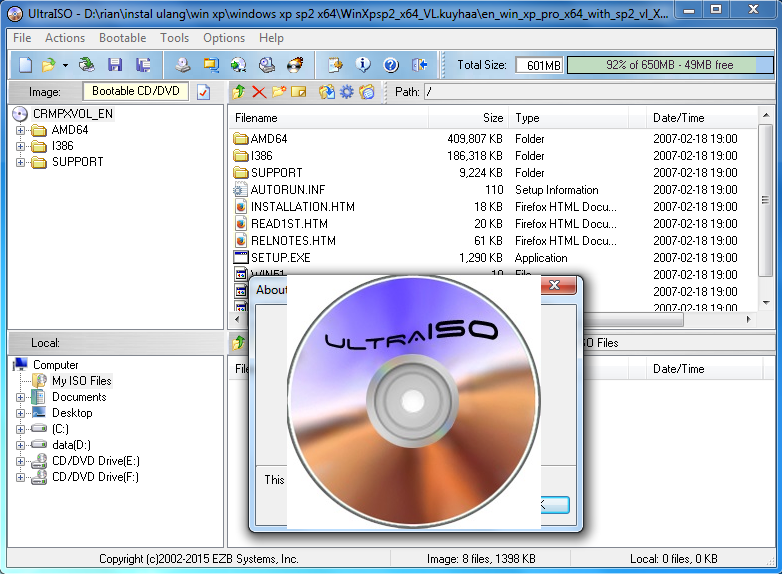Open the Help menu
782x574 pixels.
tap(271, 38)
